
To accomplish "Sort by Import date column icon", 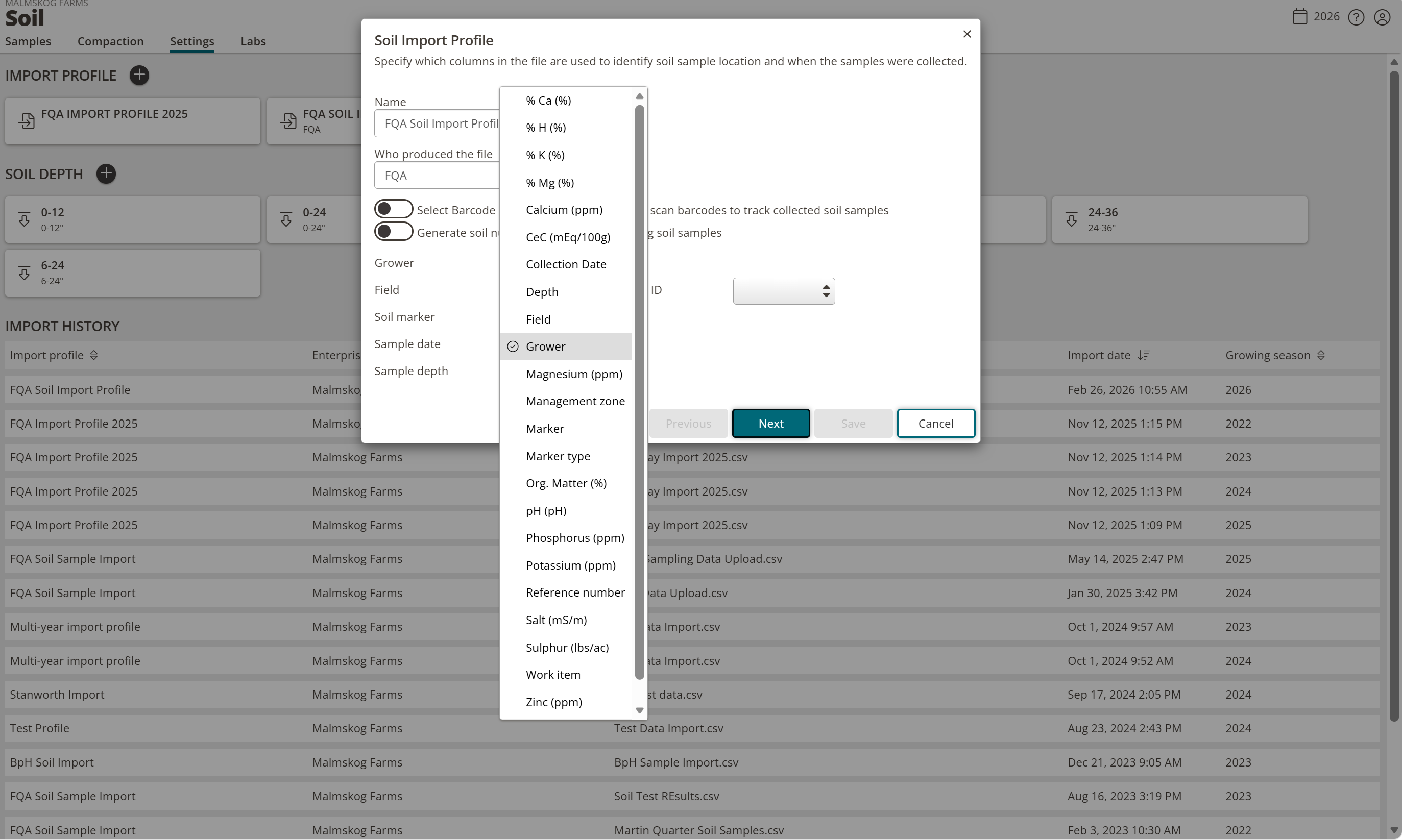I will click(1144, 355).
